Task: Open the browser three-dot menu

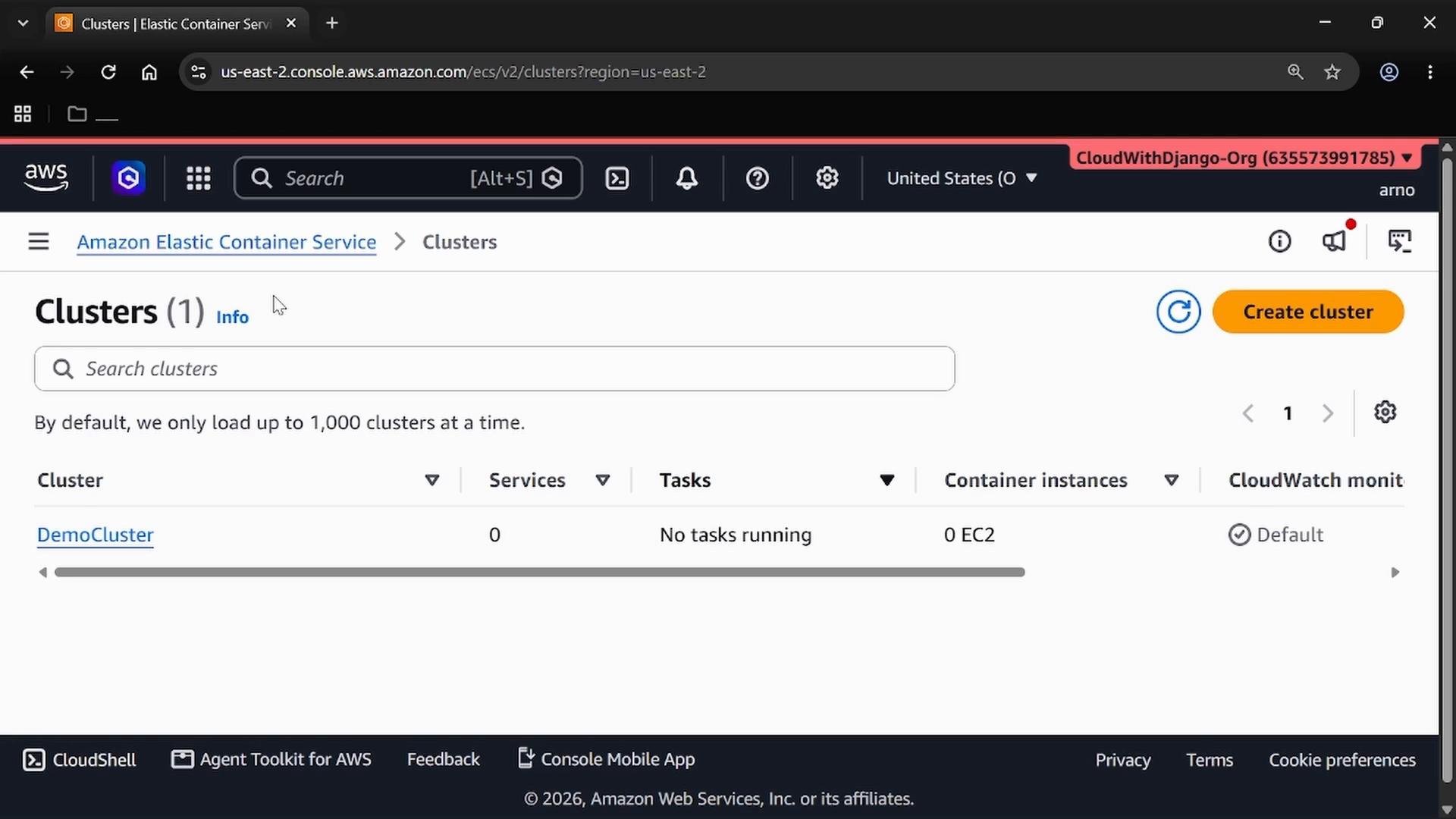Action: point(1430,72)
